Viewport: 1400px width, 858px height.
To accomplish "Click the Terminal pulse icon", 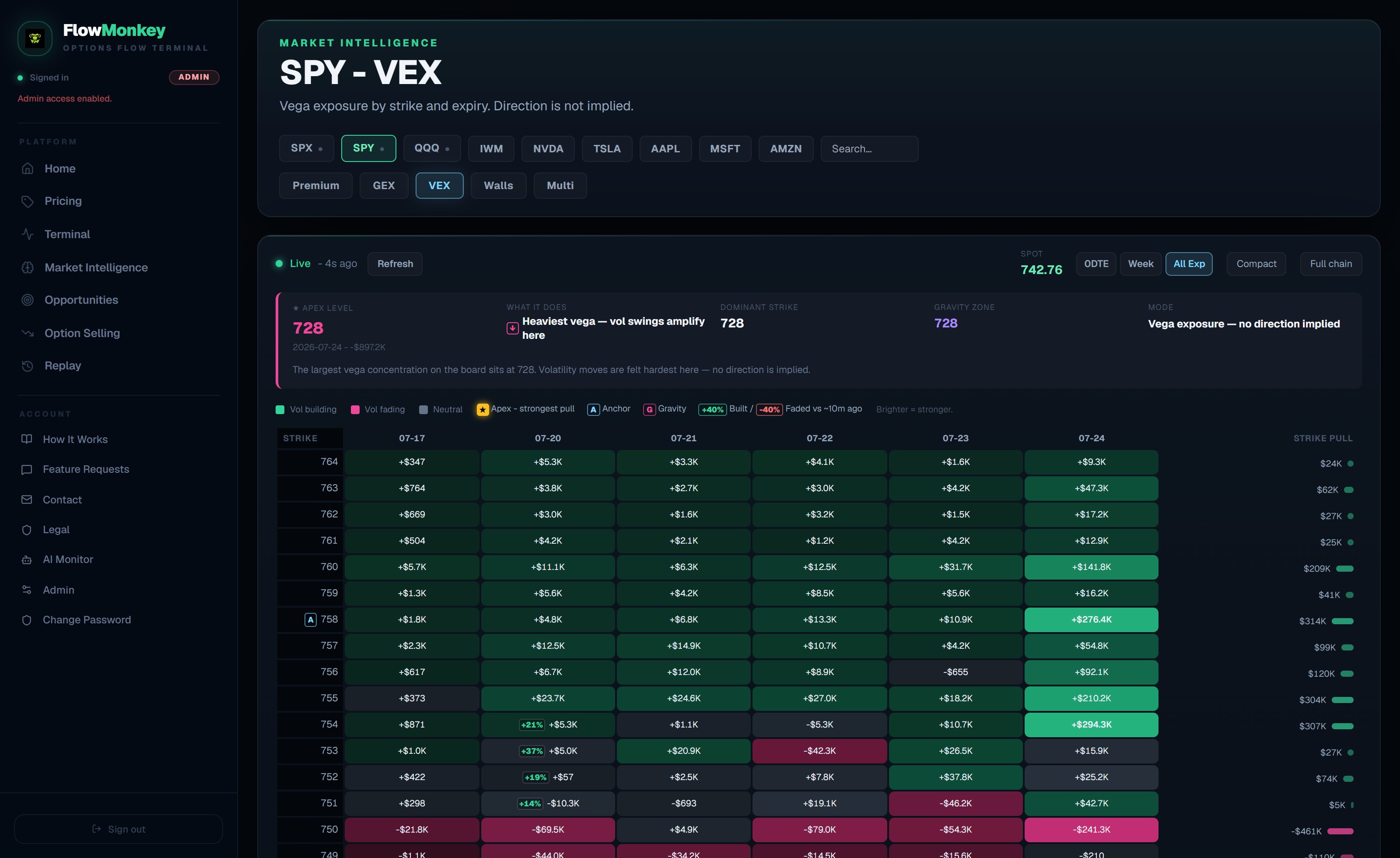I will (27, 234).
